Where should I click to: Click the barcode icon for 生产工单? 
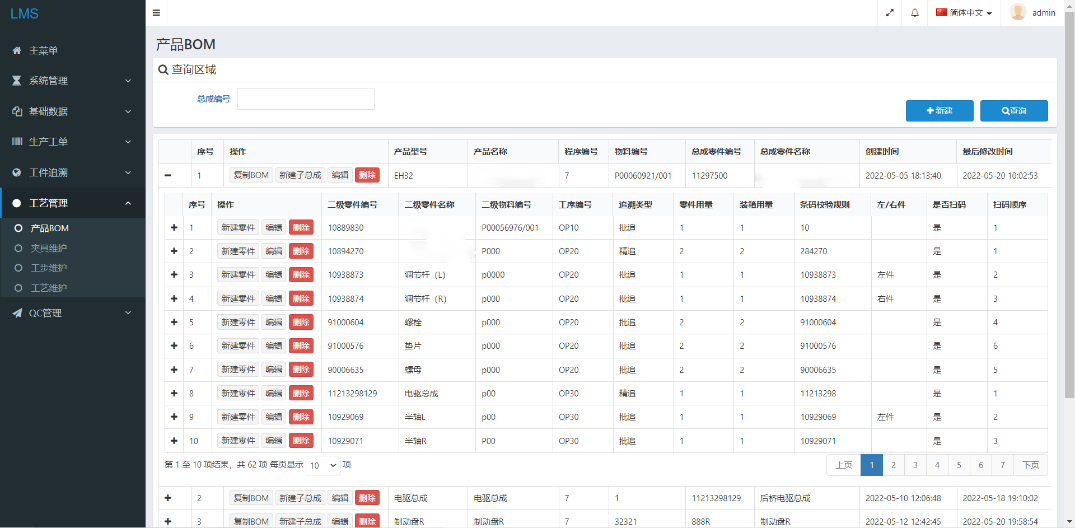(x=17, y=142)
